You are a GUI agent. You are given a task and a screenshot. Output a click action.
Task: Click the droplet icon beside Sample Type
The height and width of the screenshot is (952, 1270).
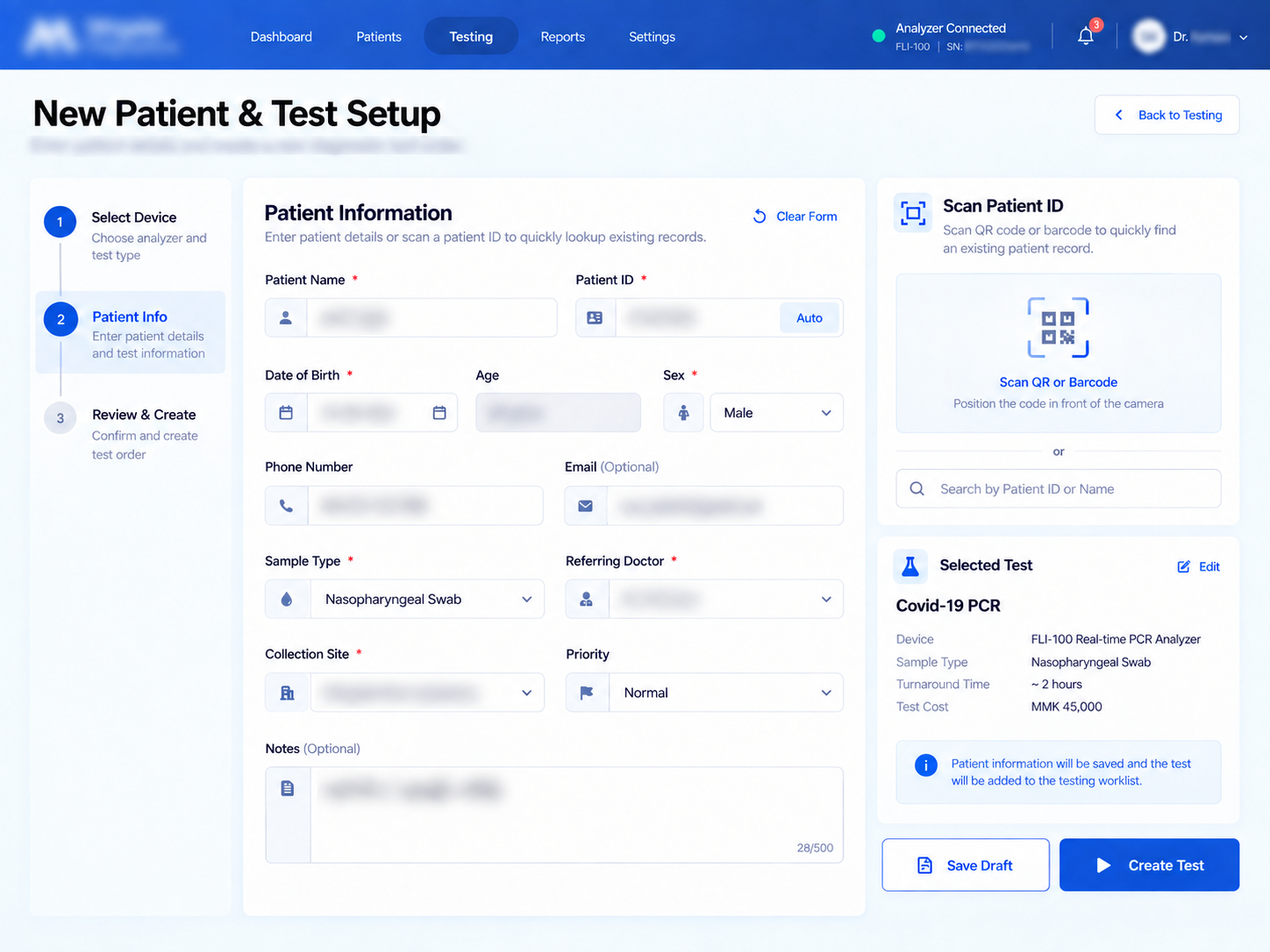(x=287, y=600)
